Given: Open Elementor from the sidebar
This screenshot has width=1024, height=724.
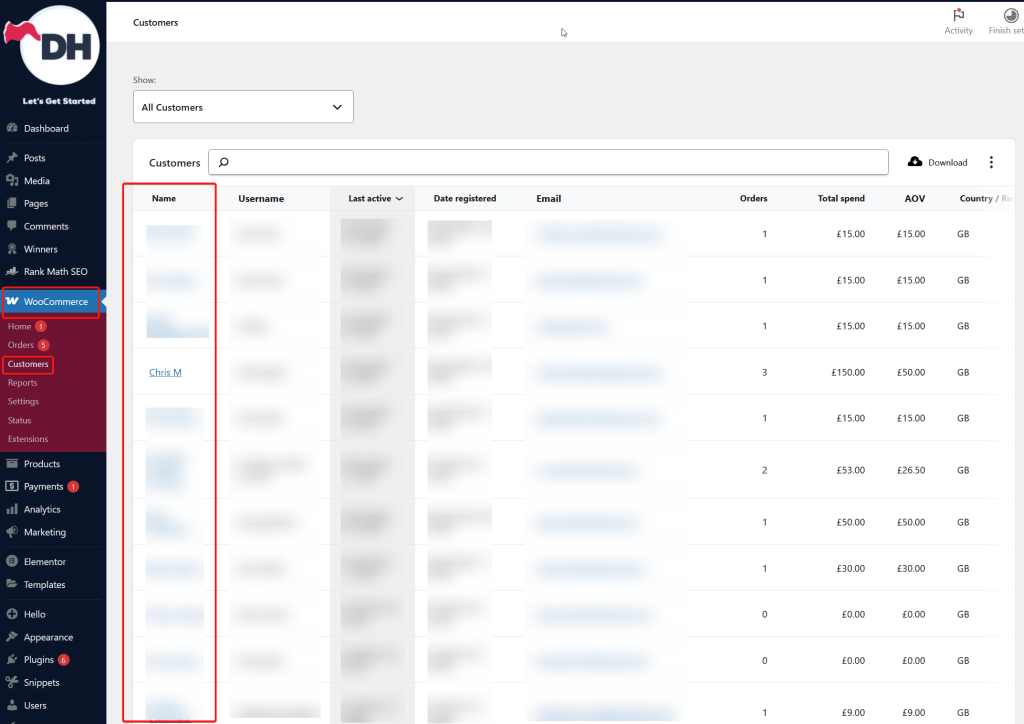Looking at the screenshot, I should click(x=45, y=562).
